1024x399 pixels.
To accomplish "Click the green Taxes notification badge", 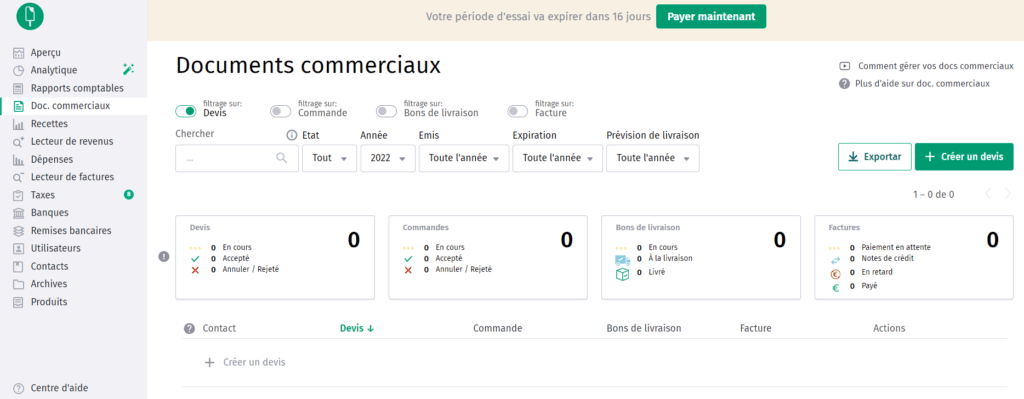I will tap(129, 195).
